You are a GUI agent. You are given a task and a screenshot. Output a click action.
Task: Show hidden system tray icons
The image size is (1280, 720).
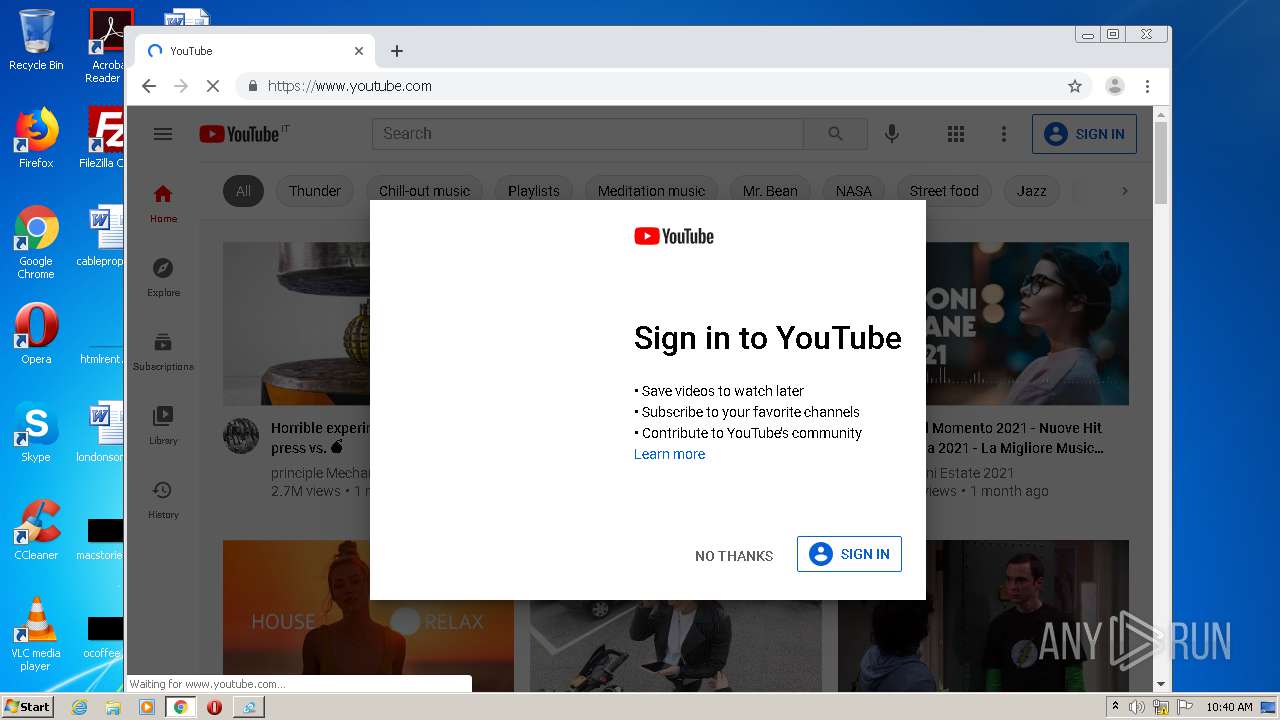pyautogui.click(x=1115, y=707)
